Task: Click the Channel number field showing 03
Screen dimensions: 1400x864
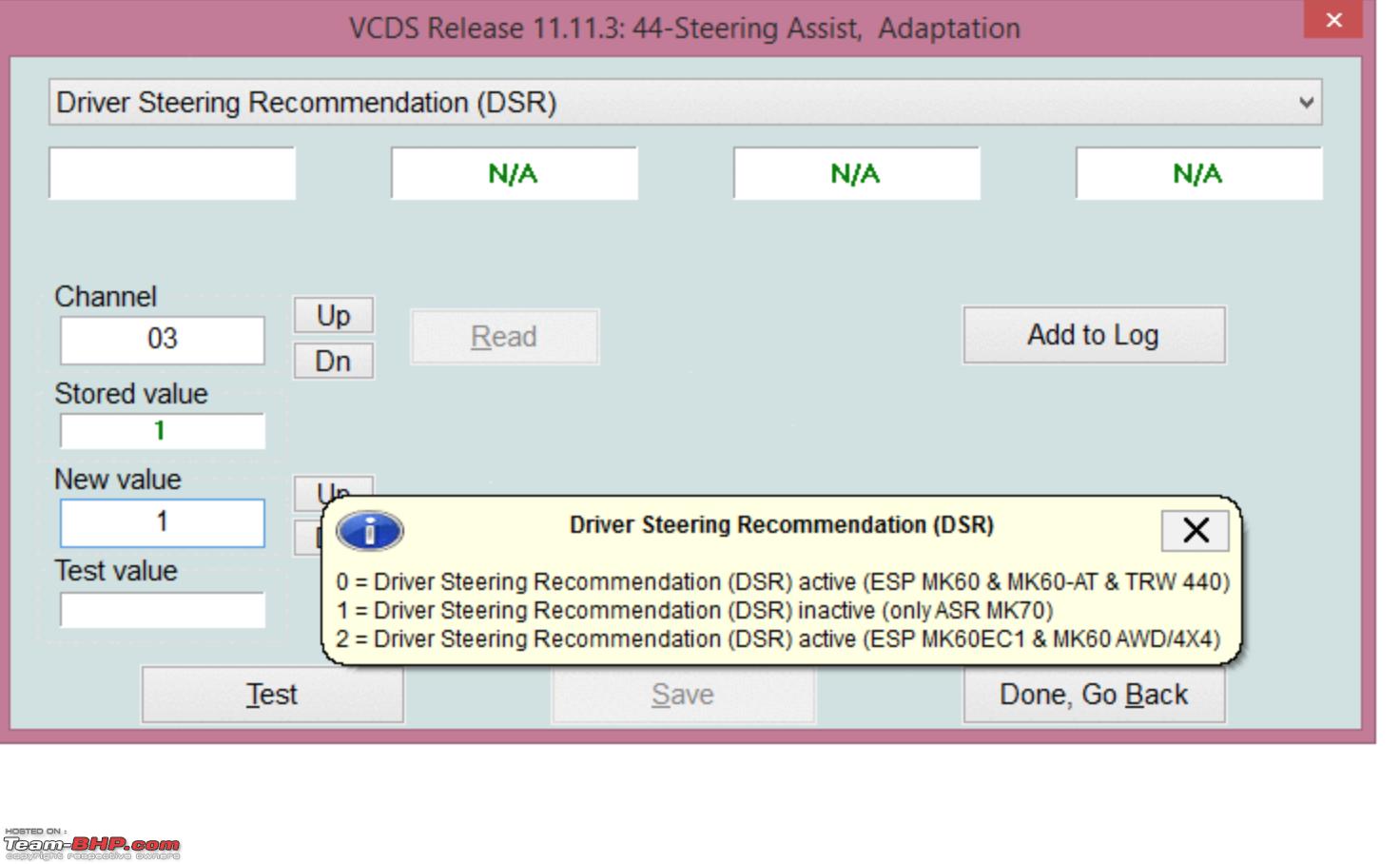Action: pos(163,340)
